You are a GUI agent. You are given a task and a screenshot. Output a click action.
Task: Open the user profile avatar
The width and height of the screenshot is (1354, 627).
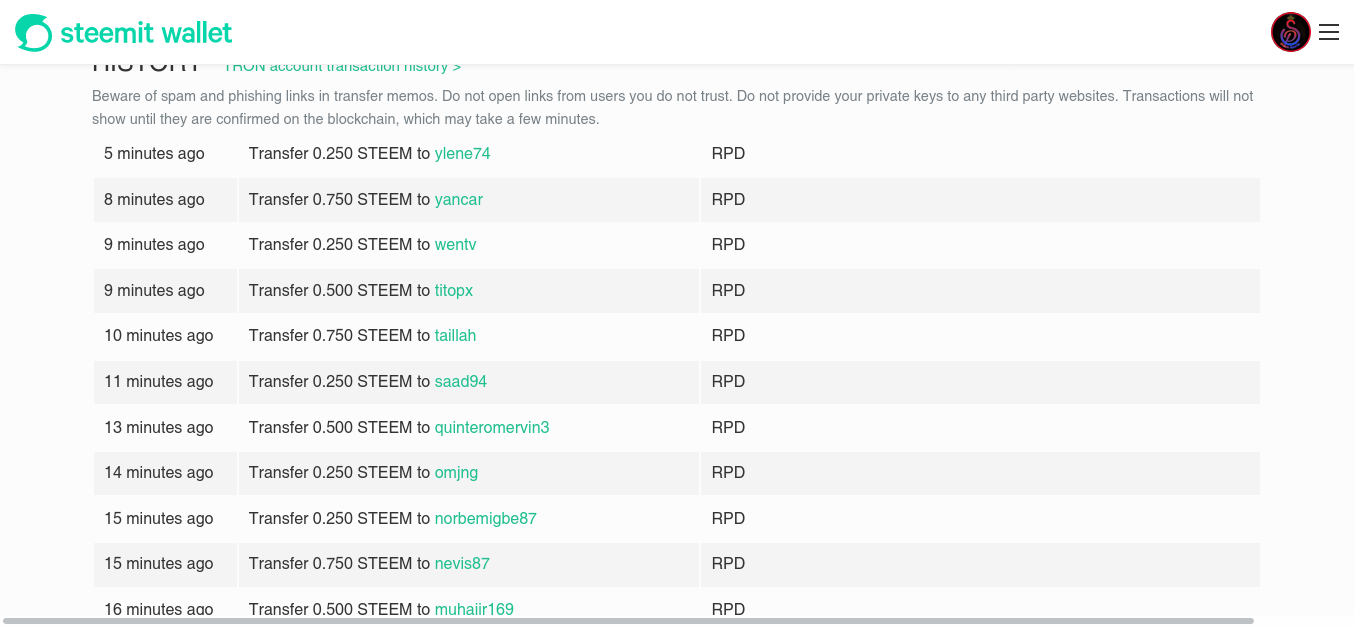tap(1291, 33)
